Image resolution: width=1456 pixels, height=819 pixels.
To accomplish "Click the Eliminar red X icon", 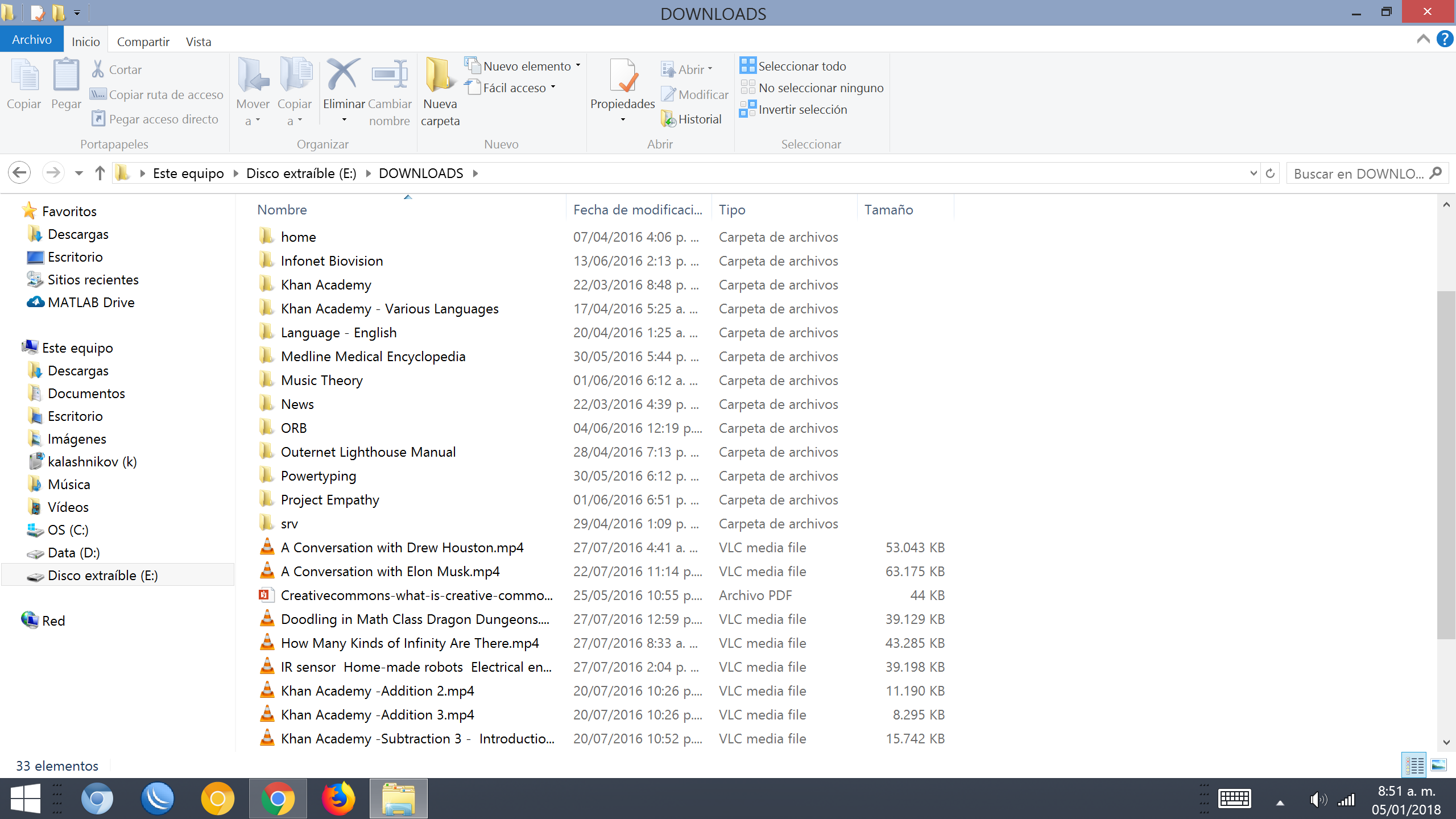I will [343, 75].
